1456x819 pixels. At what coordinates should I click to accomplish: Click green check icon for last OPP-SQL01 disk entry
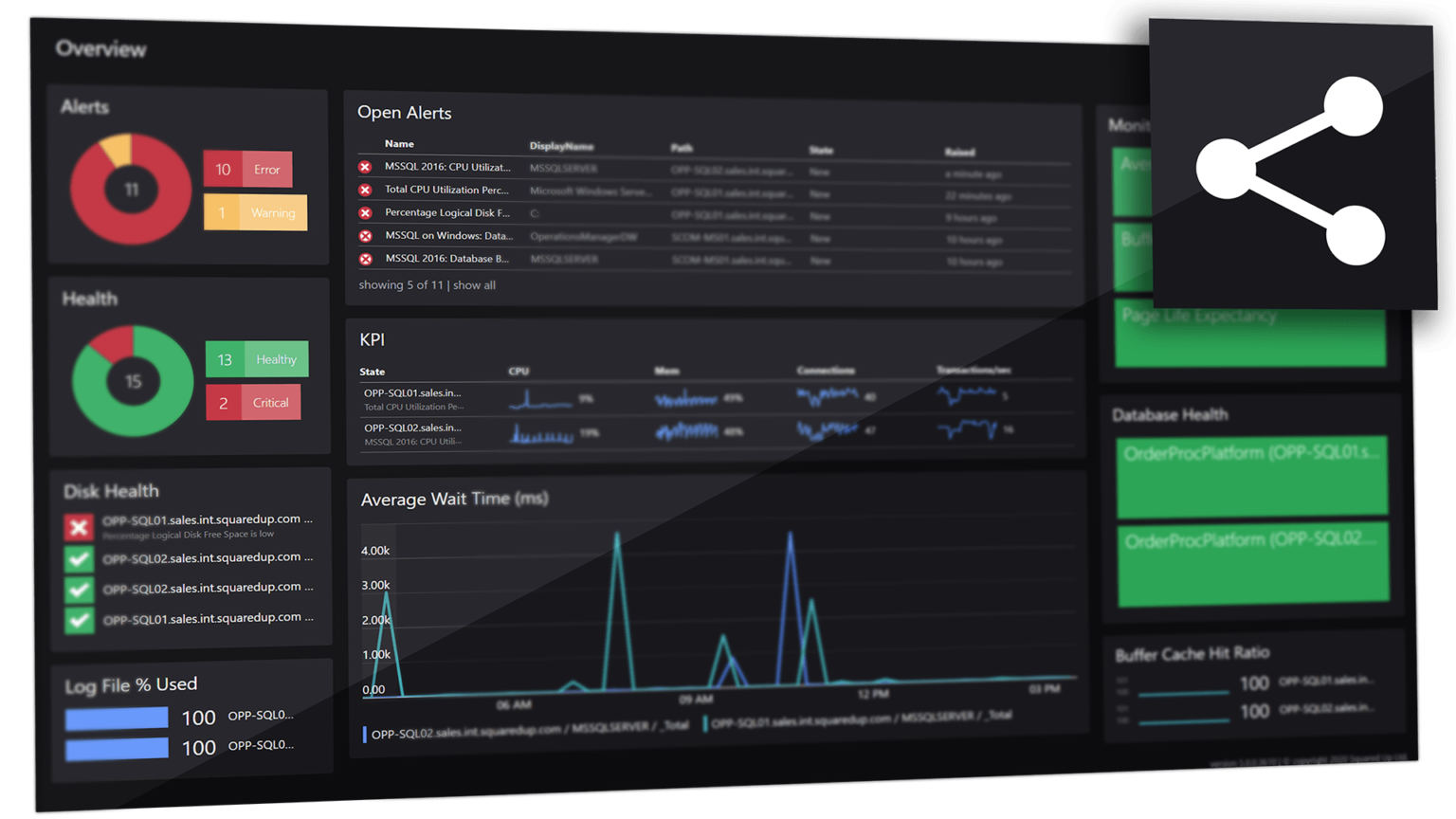point(79,620)
